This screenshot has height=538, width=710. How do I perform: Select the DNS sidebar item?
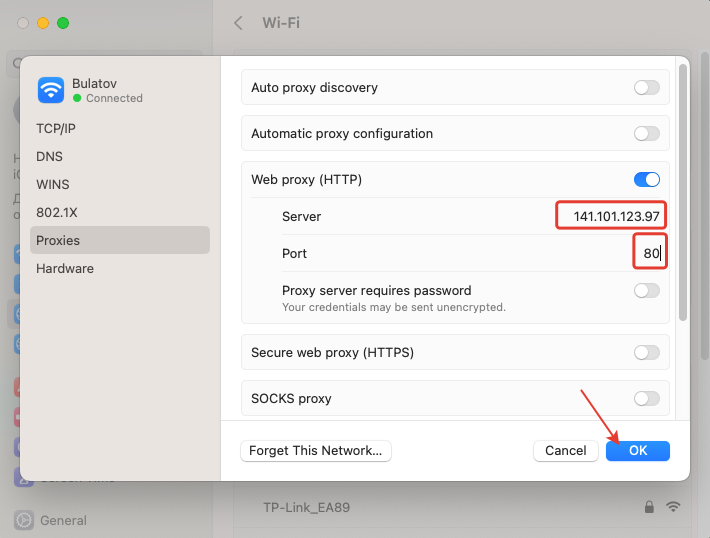(x=49, y=157)
